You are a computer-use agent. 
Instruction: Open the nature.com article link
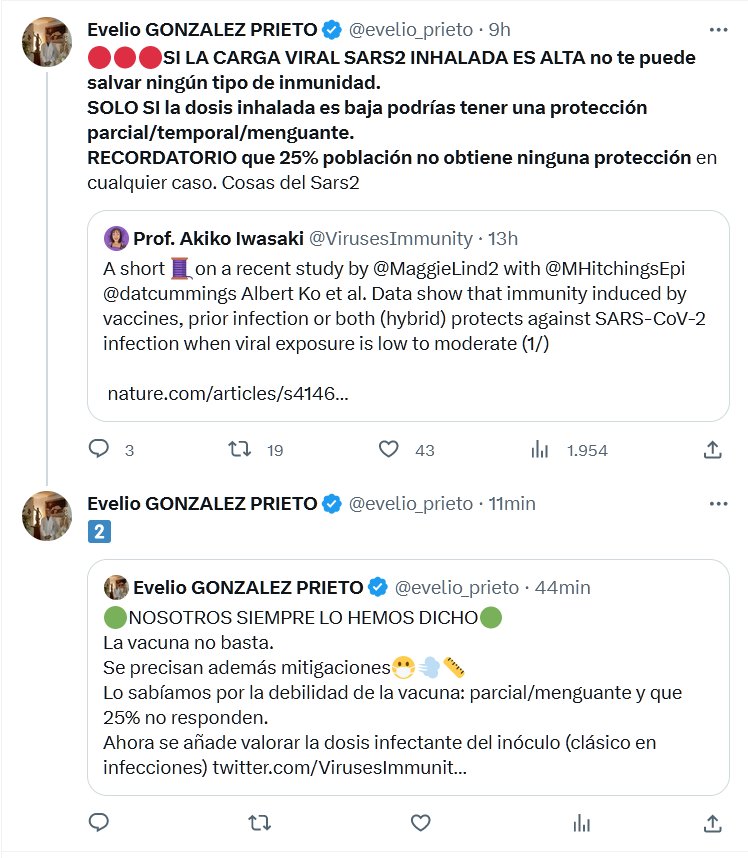(x=228, y=394)
